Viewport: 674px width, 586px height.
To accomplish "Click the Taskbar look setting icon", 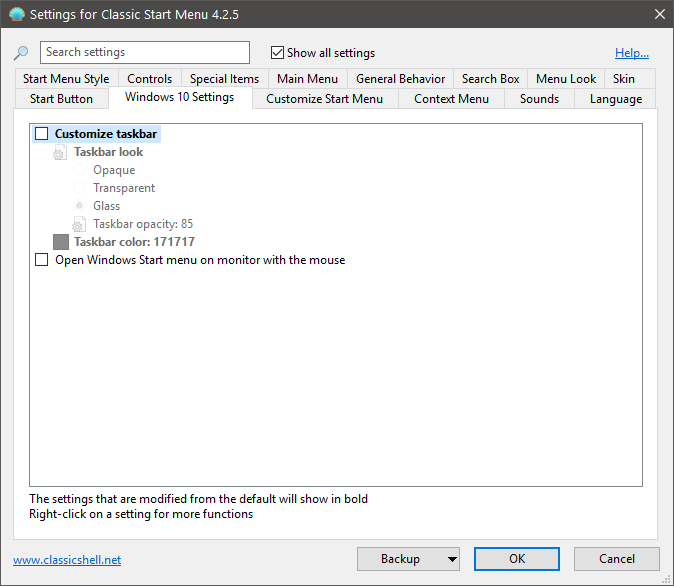I will (60, 152).
